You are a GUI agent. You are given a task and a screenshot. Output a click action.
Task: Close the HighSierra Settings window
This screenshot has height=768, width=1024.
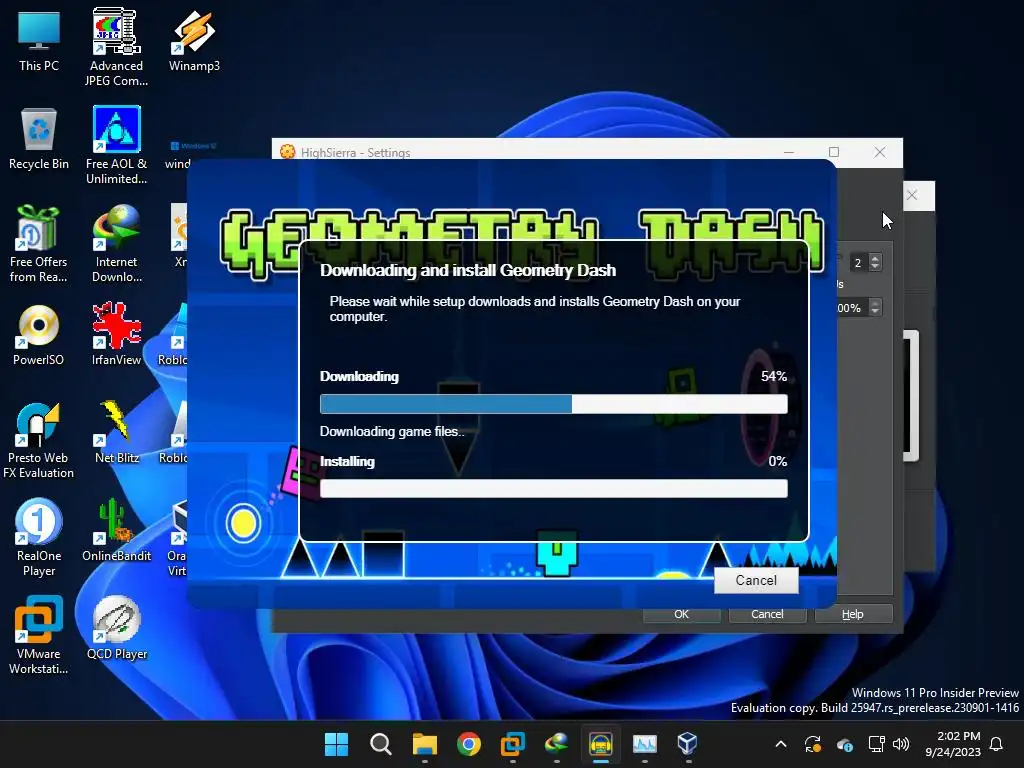[880, 152]
